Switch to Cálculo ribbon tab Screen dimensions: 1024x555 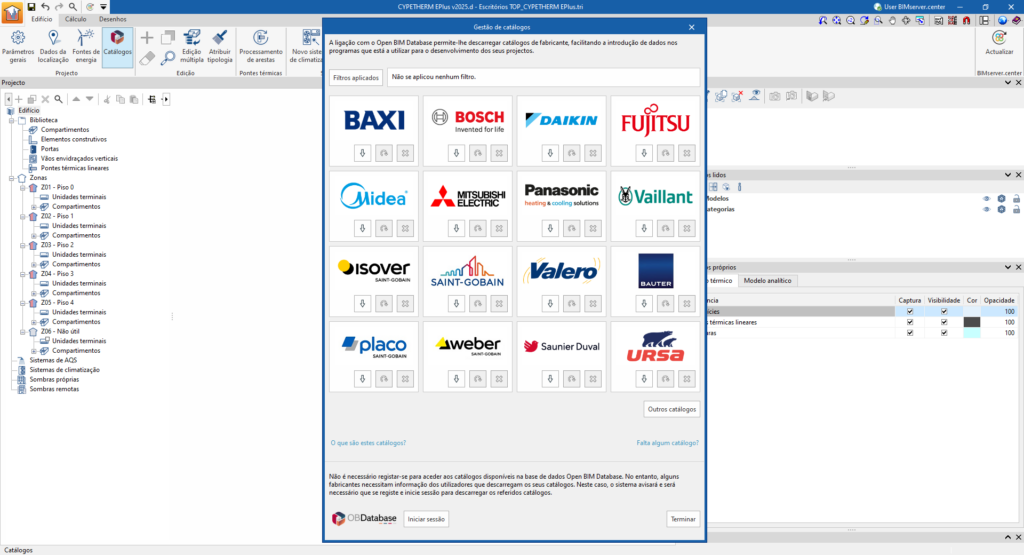point(75,19)
